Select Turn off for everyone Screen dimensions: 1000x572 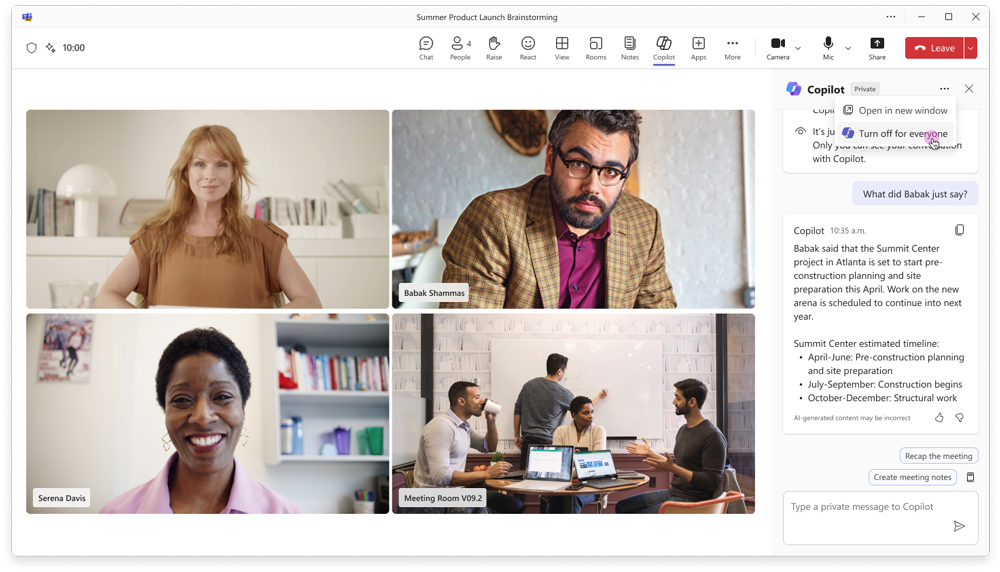pyautogui.click(x=895, y=133)
